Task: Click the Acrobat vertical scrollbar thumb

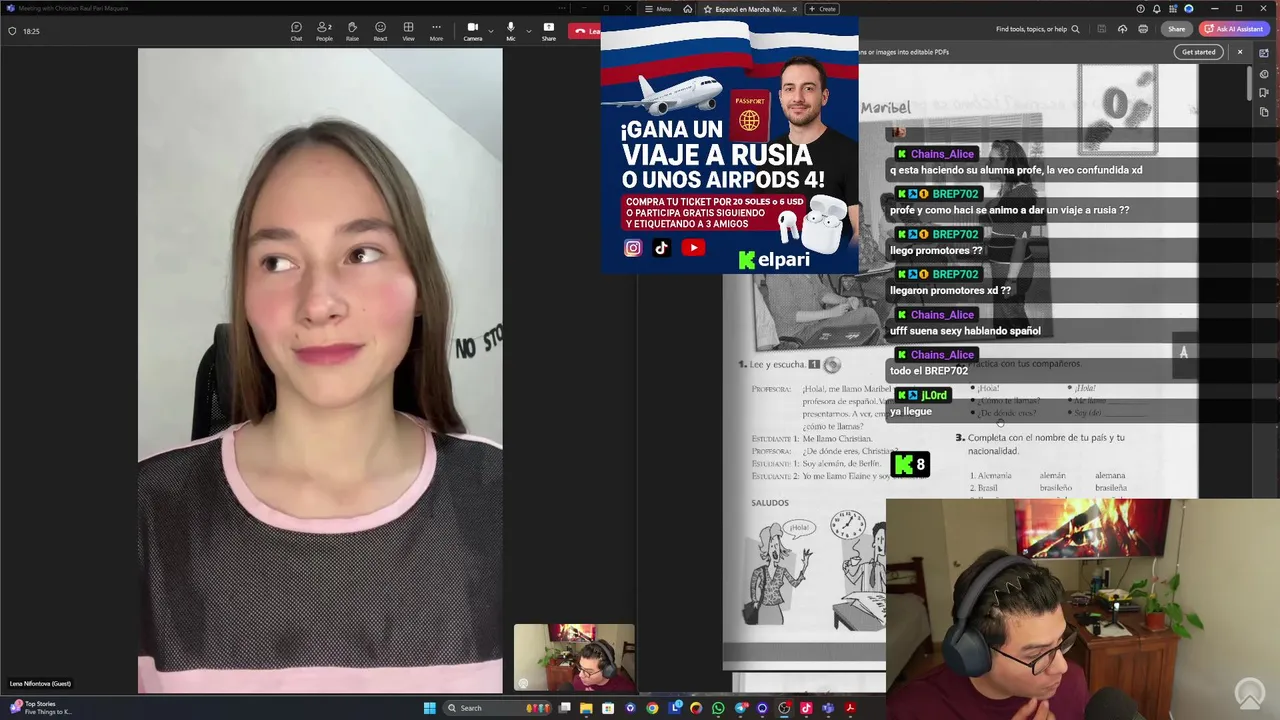Action: (1249, 83)
